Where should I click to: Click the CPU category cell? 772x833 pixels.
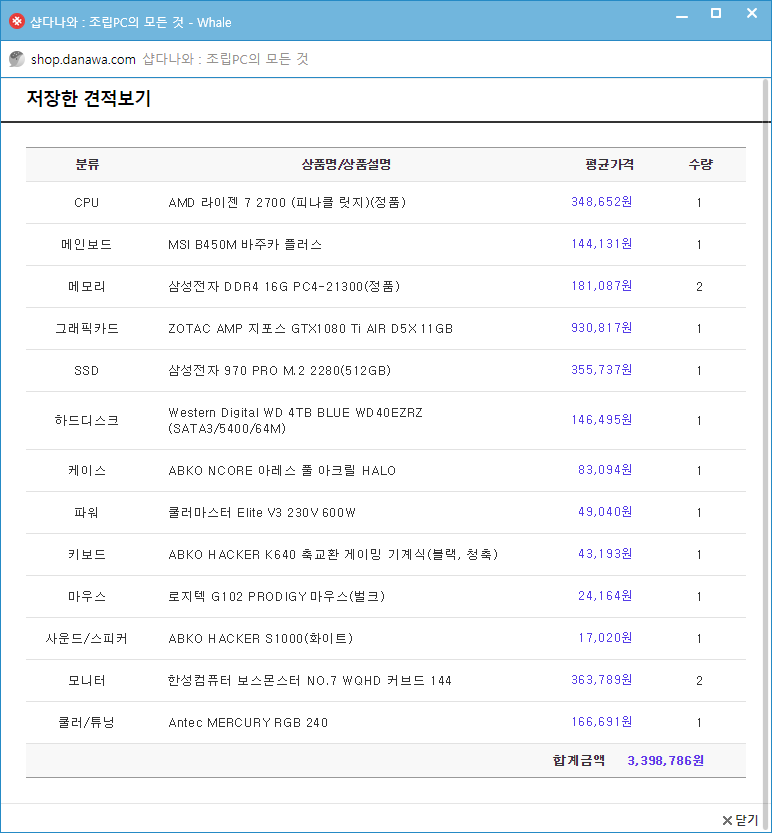click(x=87, y=202)
